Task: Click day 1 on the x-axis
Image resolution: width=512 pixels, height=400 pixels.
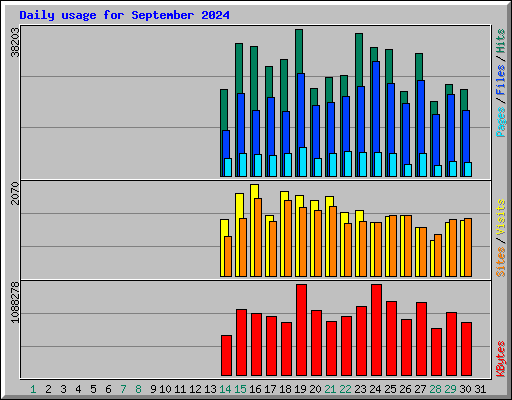Action: 33,389
